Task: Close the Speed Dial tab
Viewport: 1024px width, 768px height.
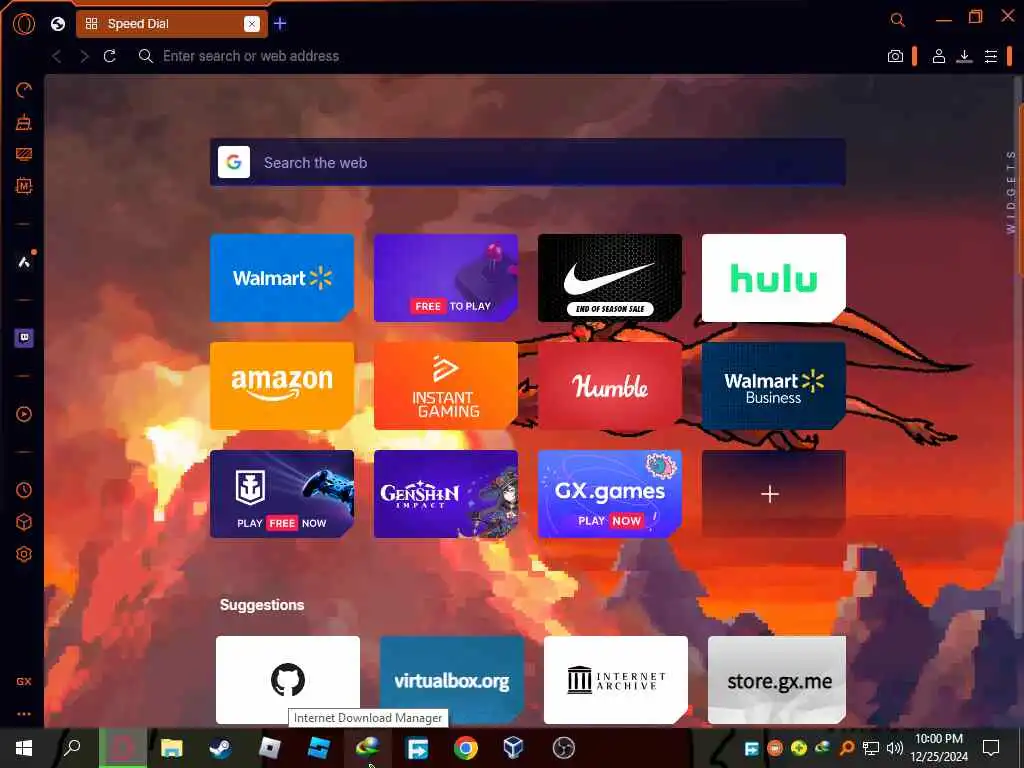Action: click(251, 24)
